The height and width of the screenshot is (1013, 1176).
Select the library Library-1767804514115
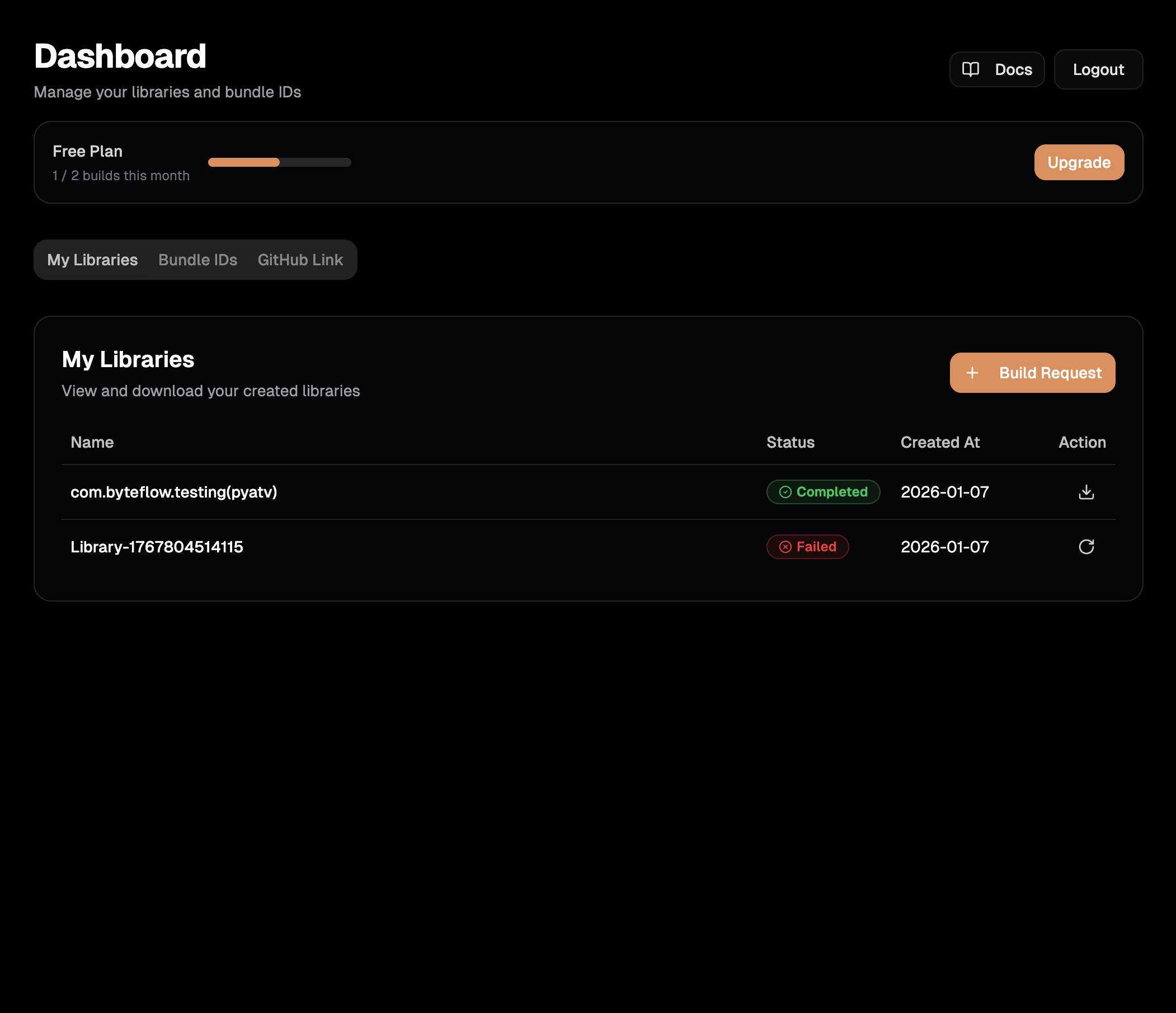(157, 546)
